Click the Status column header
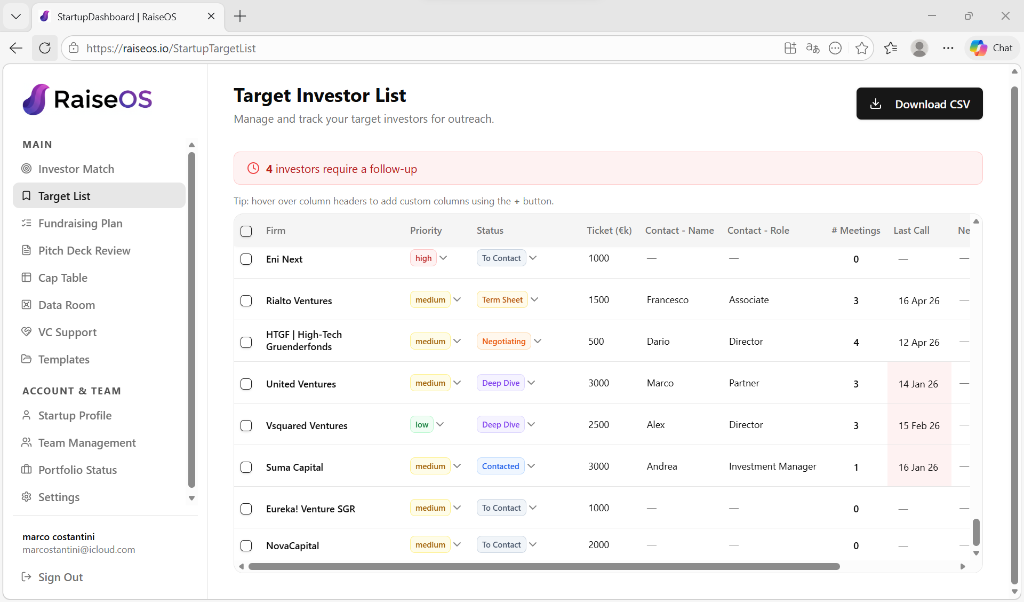 [490, 230]
